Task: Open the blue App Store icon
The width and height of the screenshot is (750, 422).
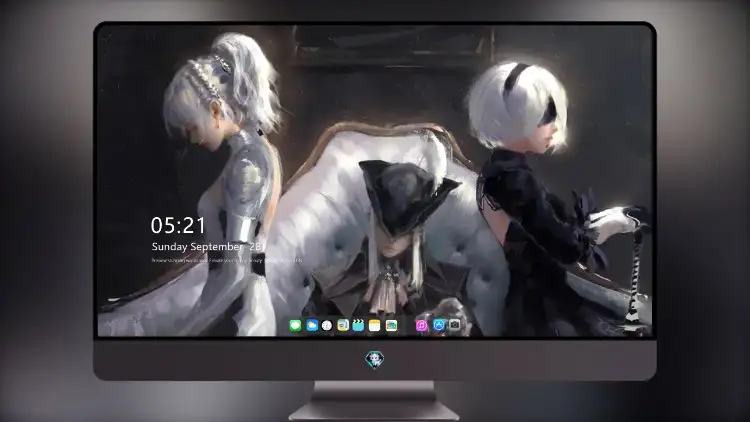Action: pyautogui.click(x=439, y=326)
